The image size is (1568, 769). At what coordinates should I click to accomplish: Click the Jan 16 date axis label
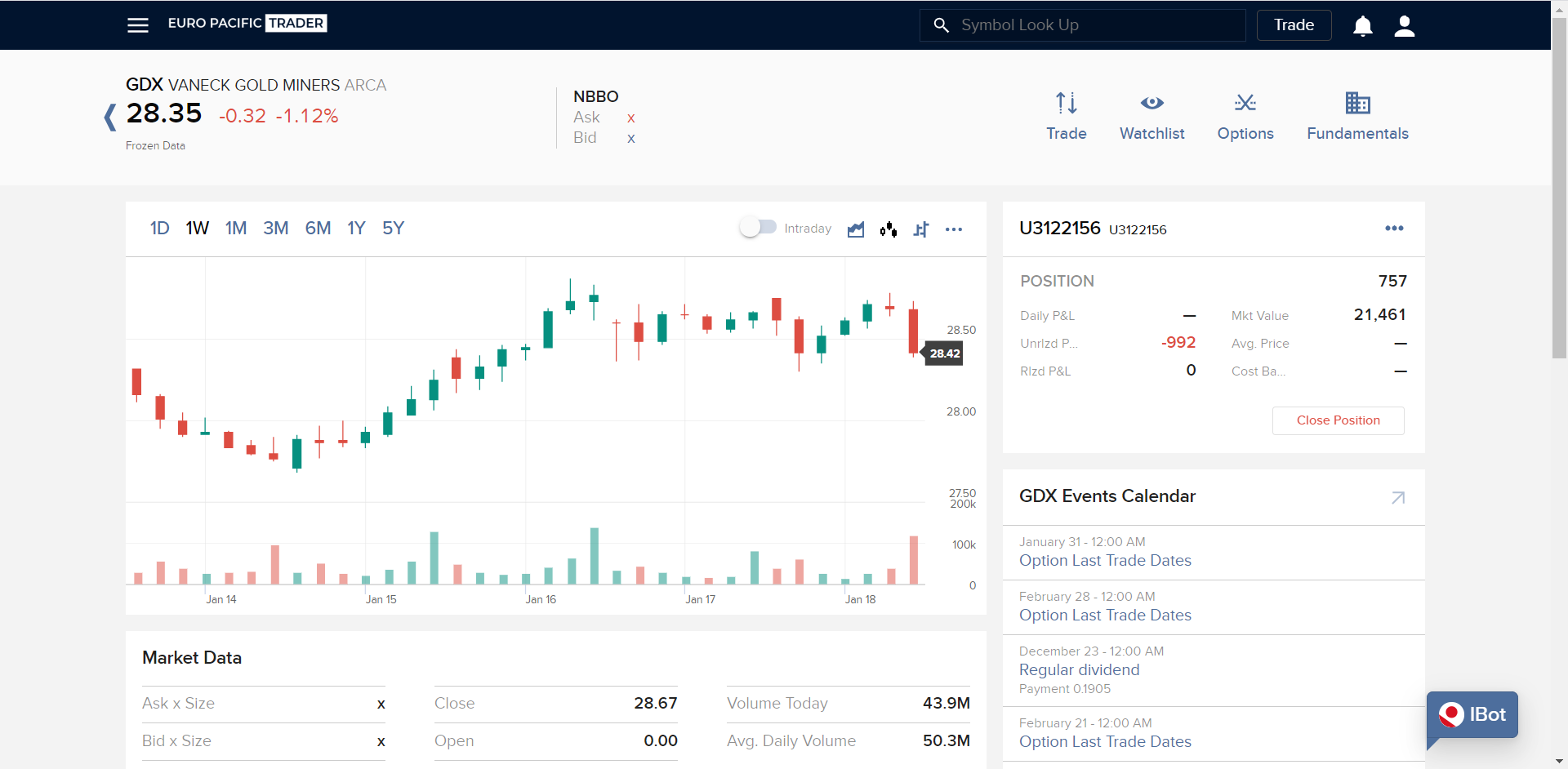click(x=541, y=599)
